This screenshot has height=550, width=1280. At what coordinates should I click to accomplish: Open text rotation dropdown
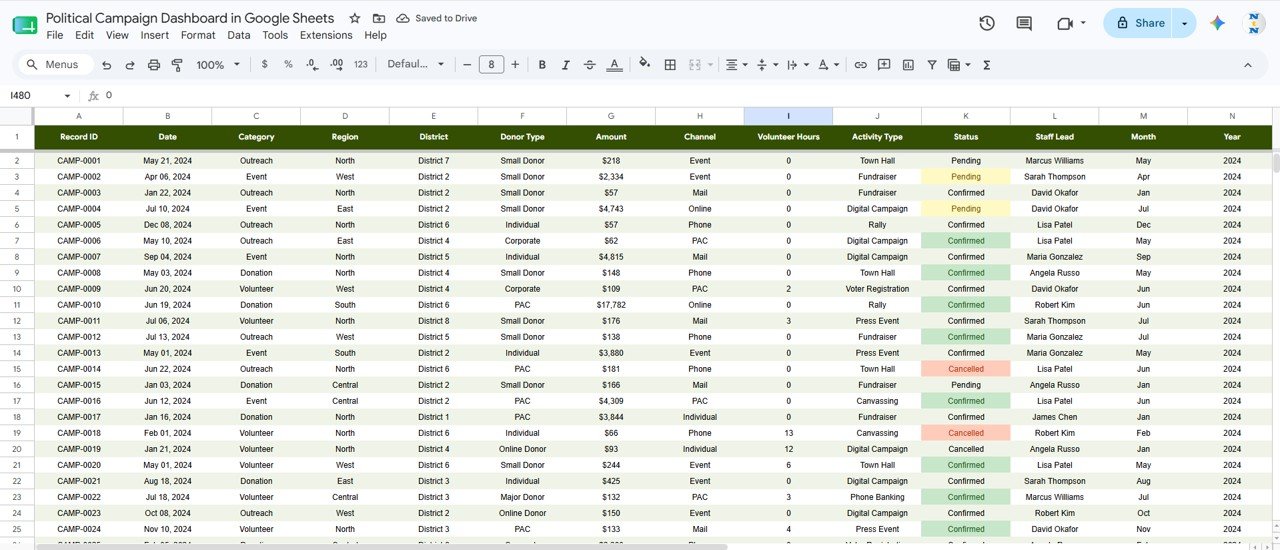pyautogui.click(x=829, y=65)
